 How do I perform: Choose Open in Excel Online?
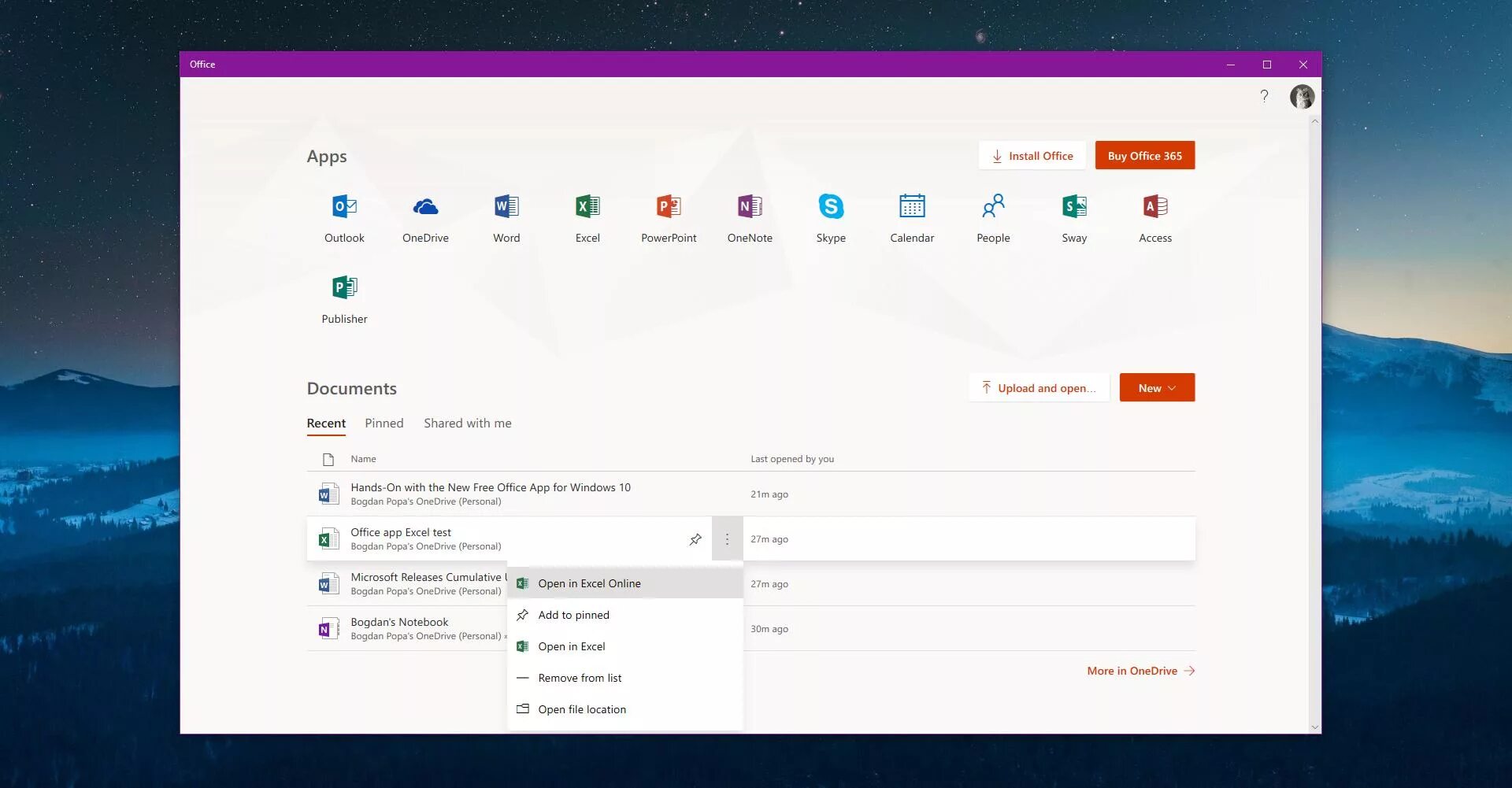(x=625, y=583)
